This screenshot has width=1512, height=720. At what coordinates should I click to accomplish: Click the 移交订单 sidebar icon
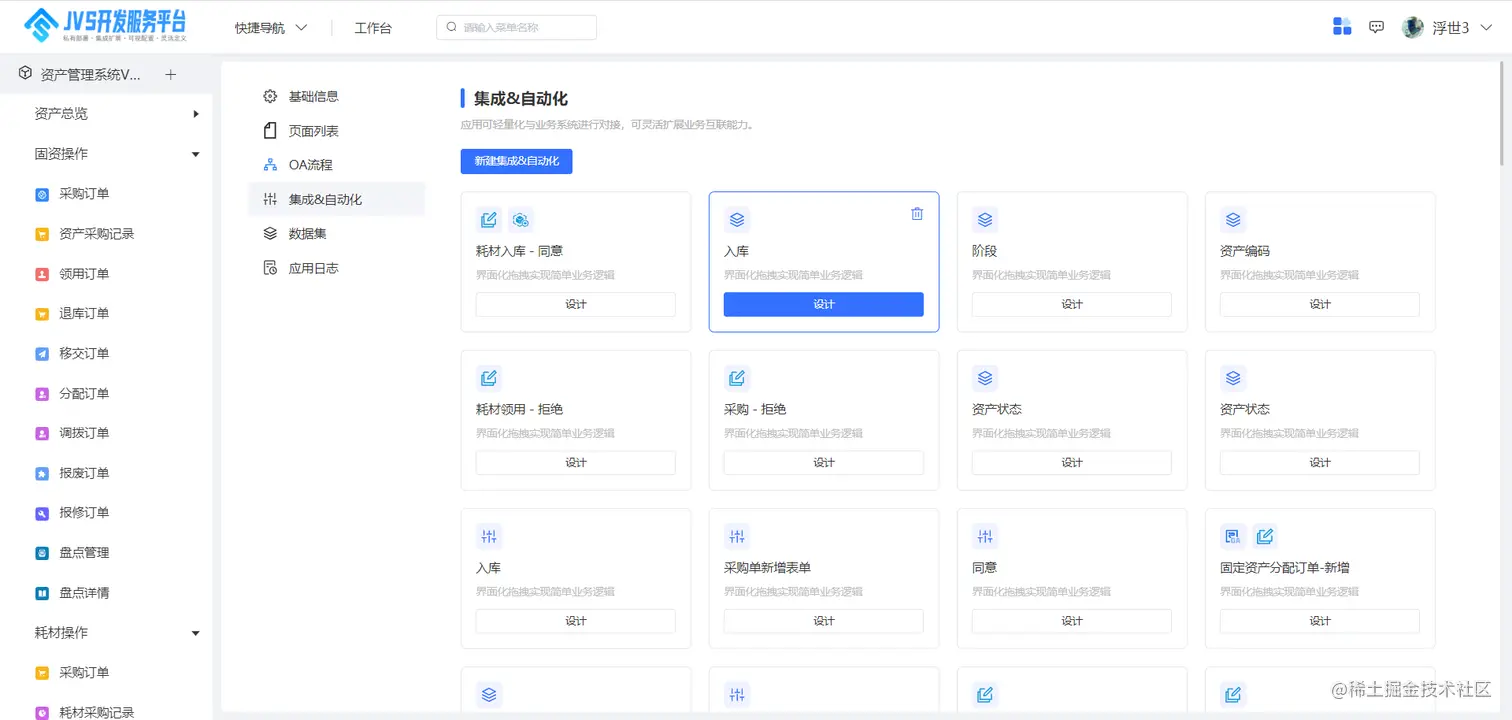click(42, 354)
